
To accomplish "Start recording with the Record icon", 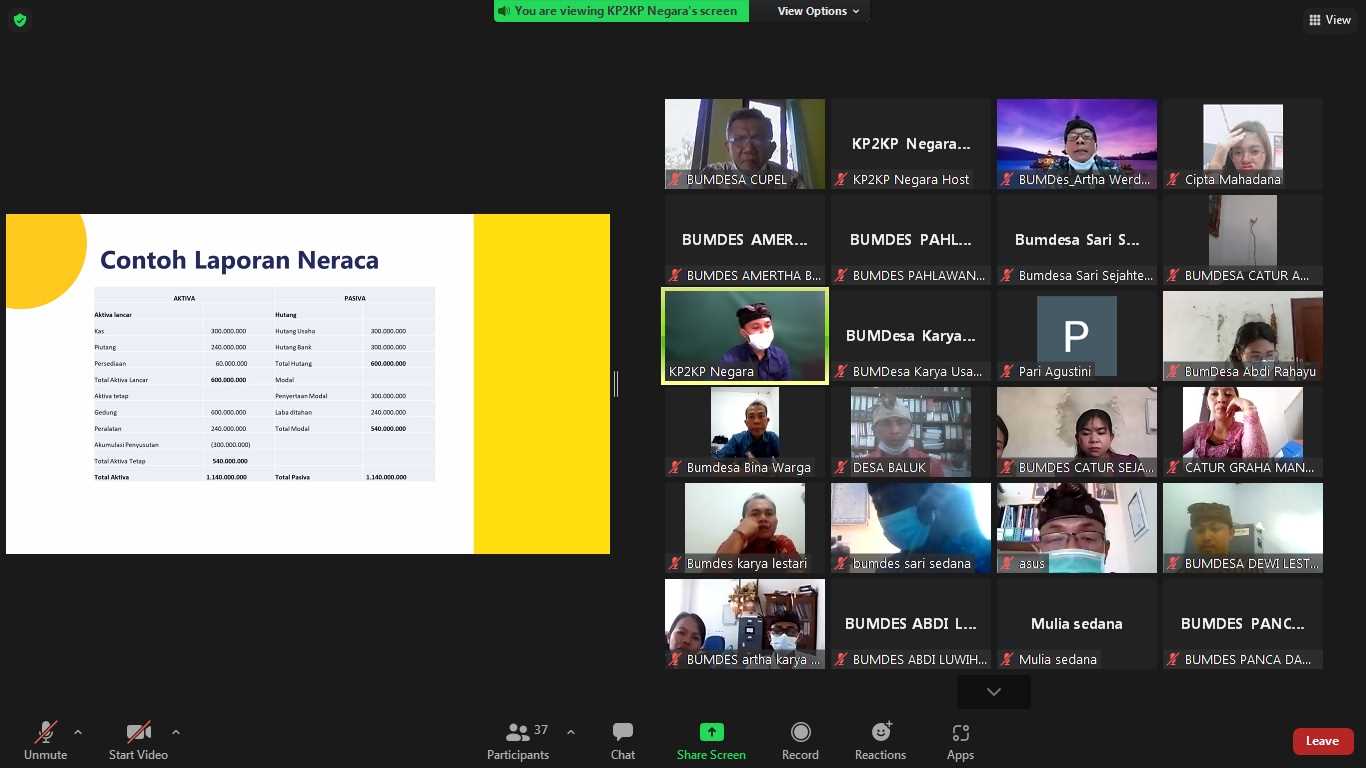I will [800, 741].
